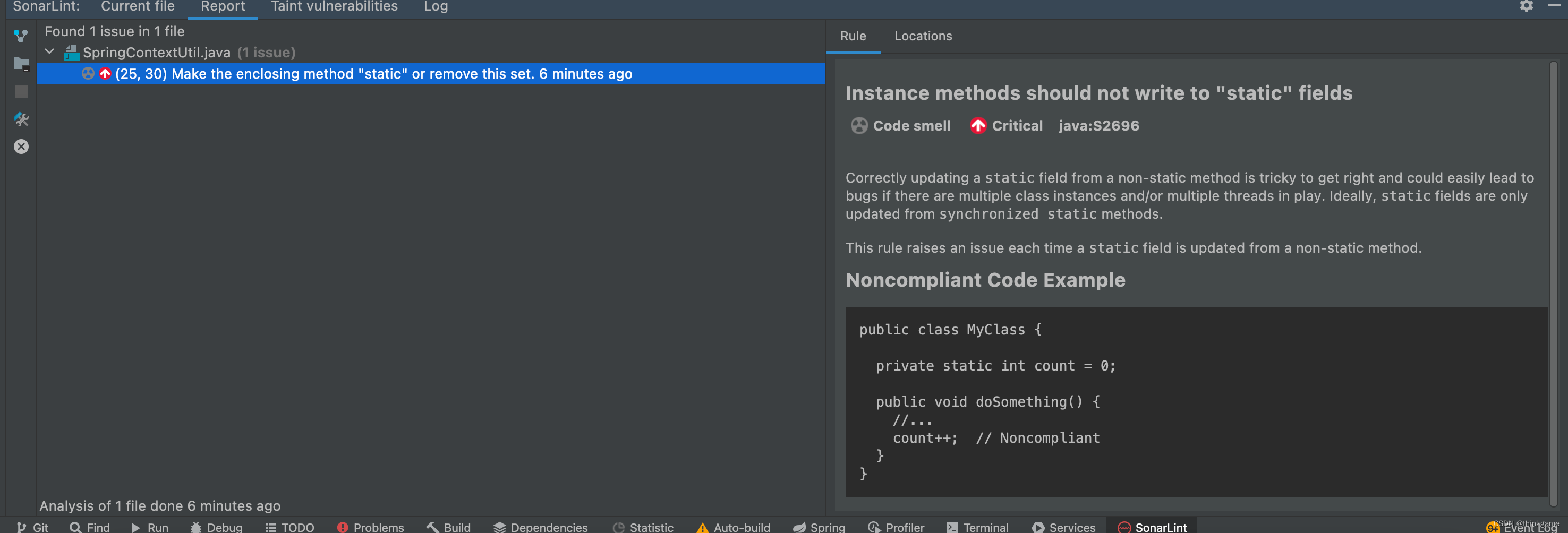The width and height of the screenshot is (1568, 533).
Task: Click the Spring tool window icon
Action: point(819,527)
